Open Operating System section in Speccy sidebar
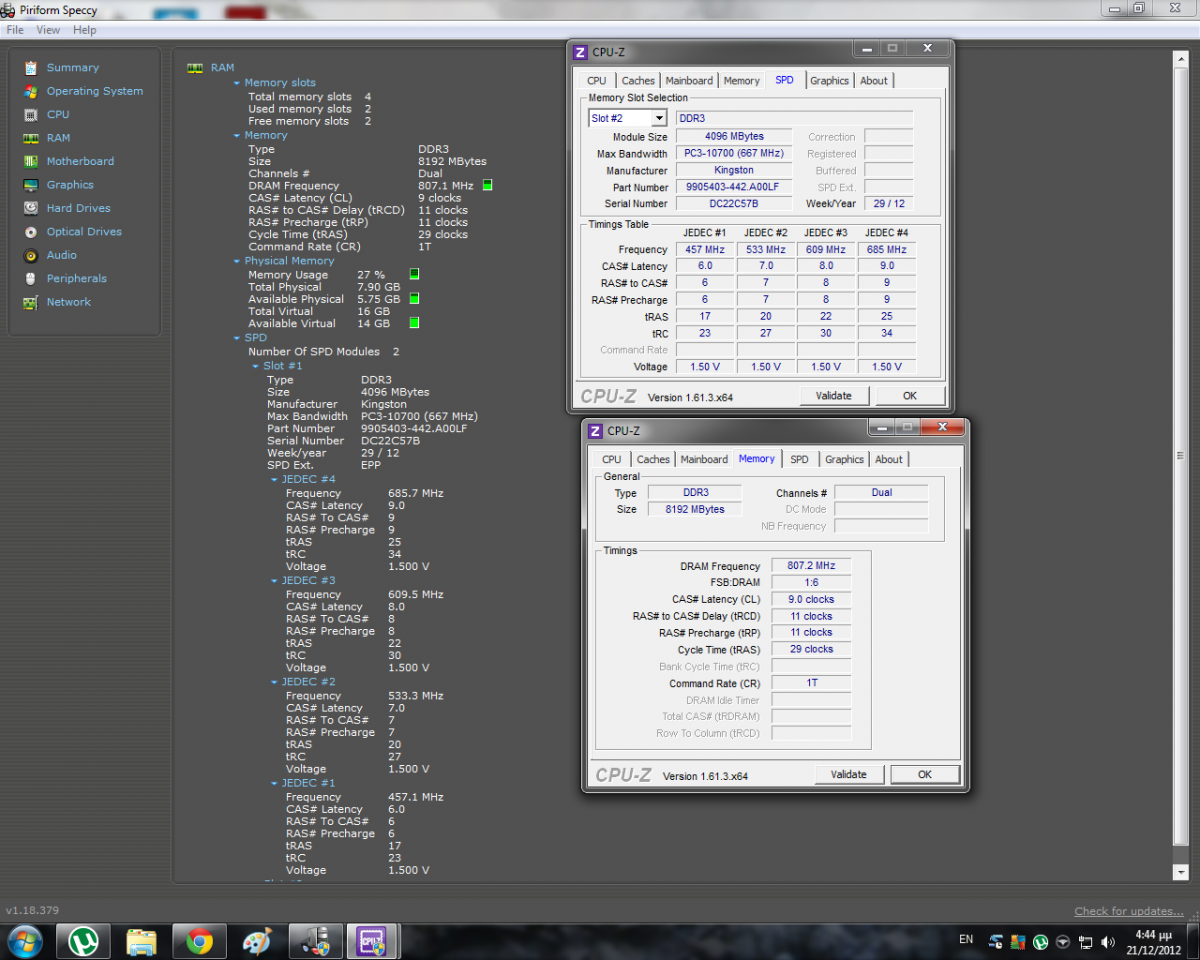This screenshot has height=960, width=1200. tap(95, 91)
